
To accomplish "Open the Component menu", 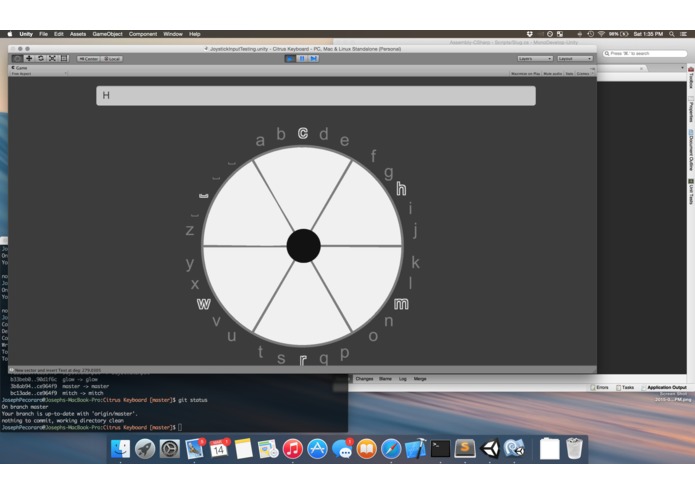I will pos(143,34).
